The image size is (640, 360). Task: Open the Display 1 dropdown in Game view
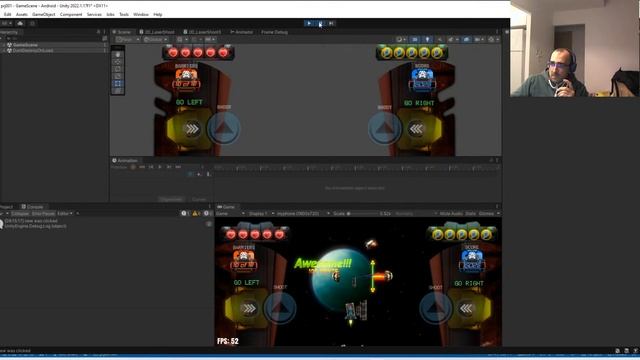point(261,213)
